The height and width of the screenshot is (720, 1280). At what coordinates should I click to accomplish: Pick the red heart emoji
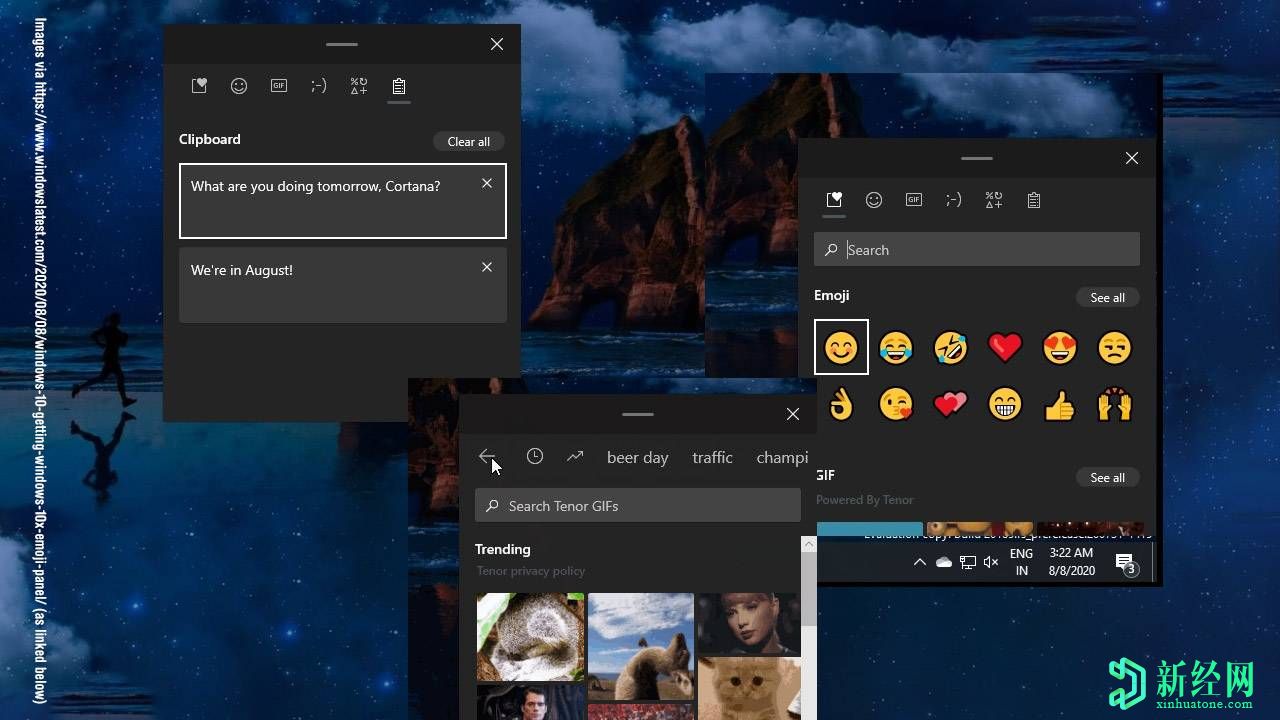coord(1004,347)
